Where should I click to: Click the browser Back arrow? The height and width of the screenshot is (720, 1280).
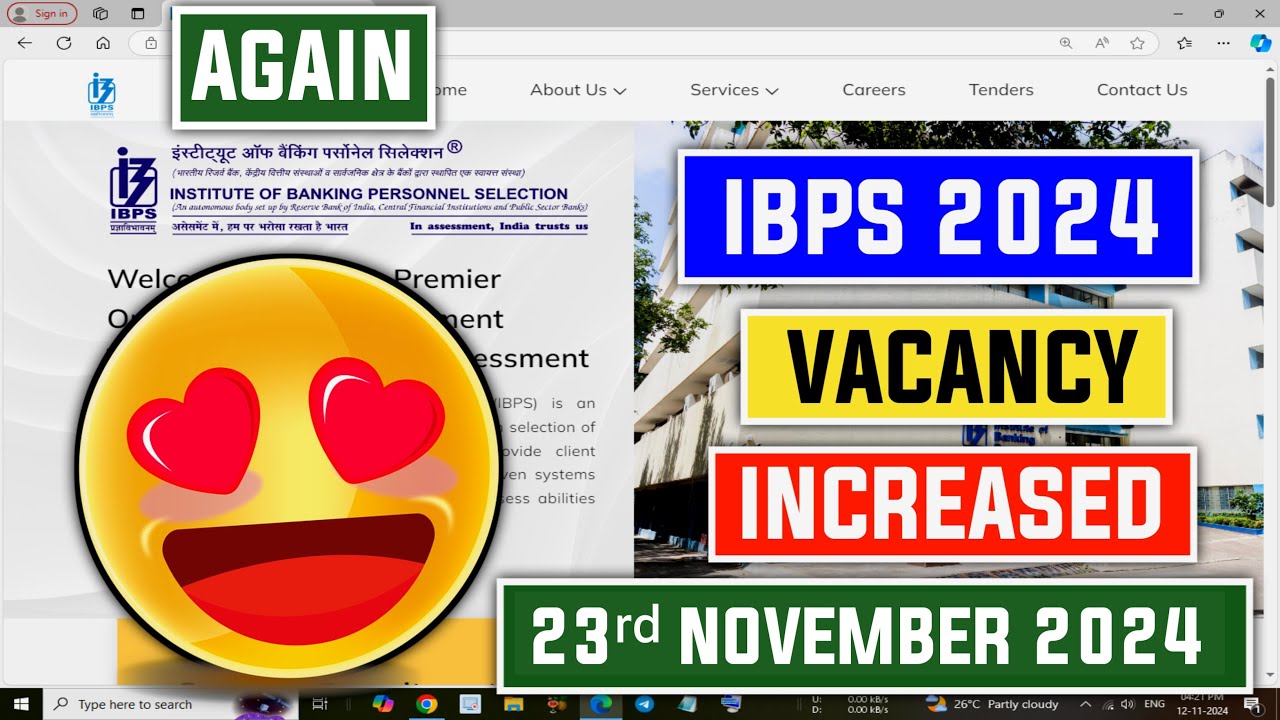25,43
